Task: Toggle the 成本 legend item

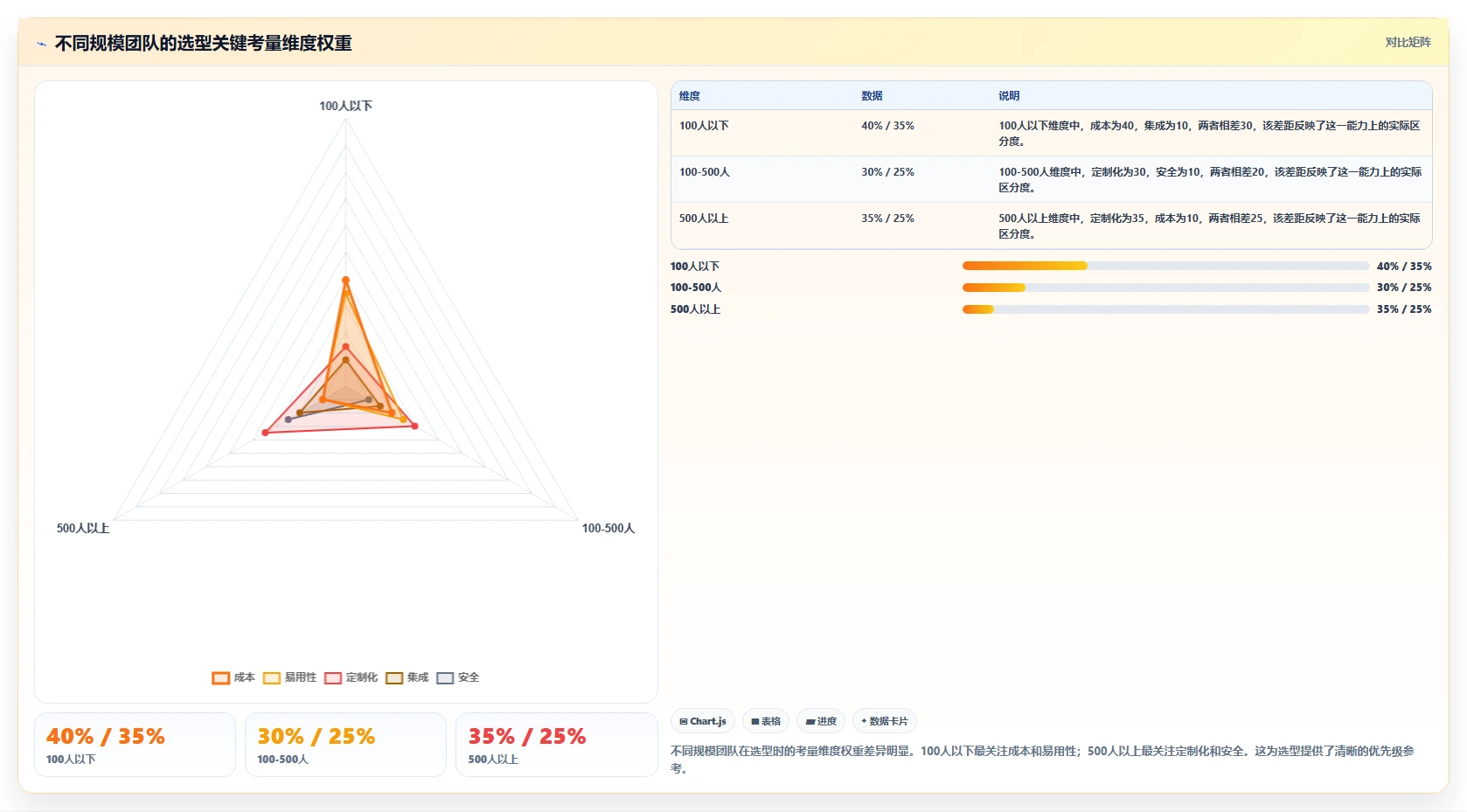Action: (x=233, y=677)
